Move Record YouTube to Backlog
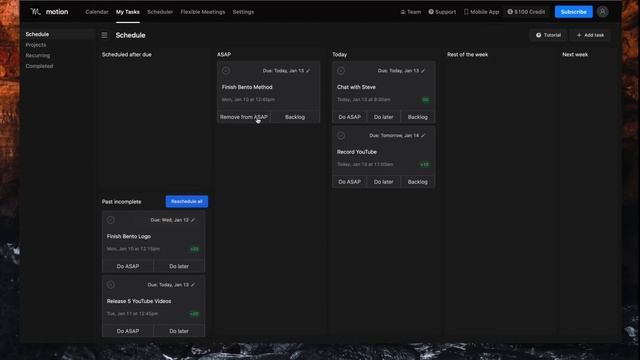 pyautogui.click(x=418, y=182)
